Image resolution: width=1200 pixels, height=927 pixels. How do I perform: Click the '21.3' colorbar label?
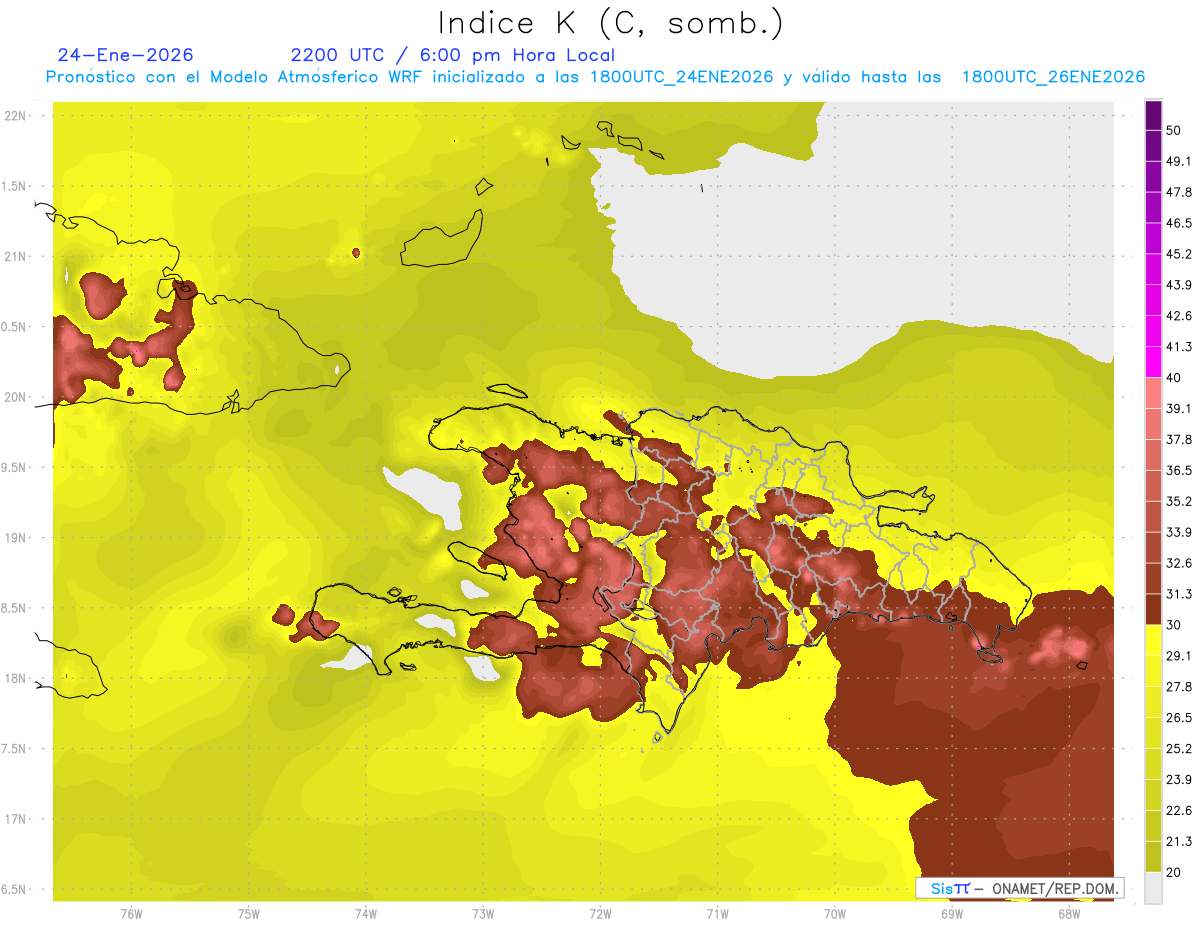tap(1179, 841)
